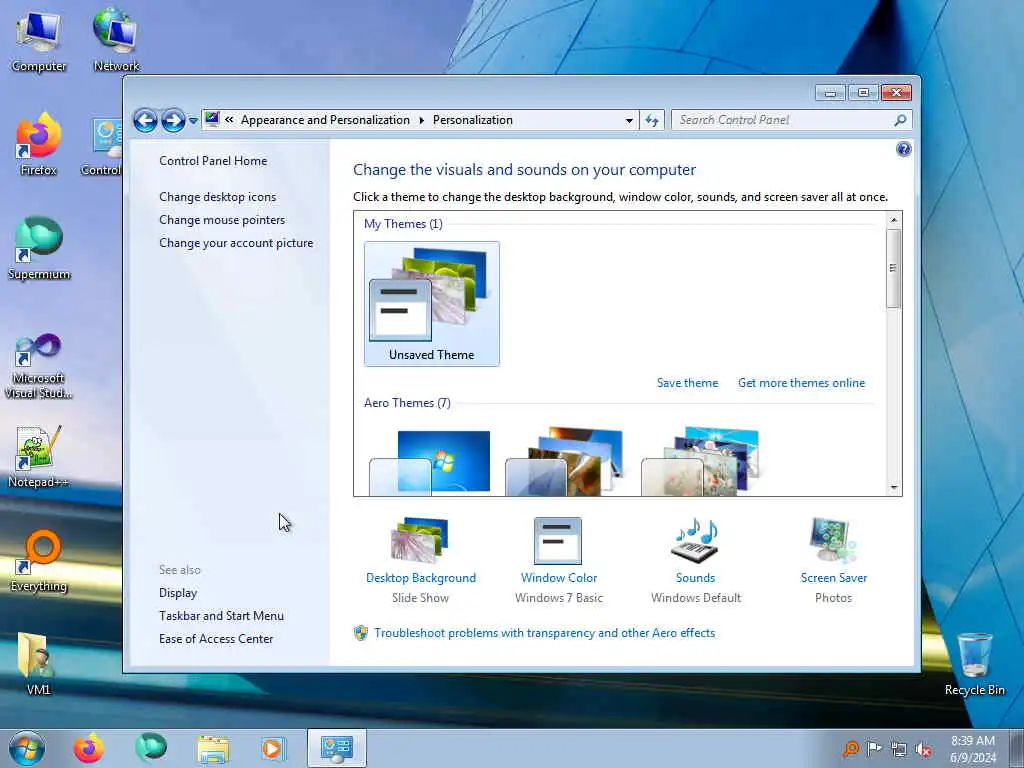The height and width of the screenshot is (768, 1024).
Task: Launch Supermium from the taskbar
Action: [x=151, y=748]
